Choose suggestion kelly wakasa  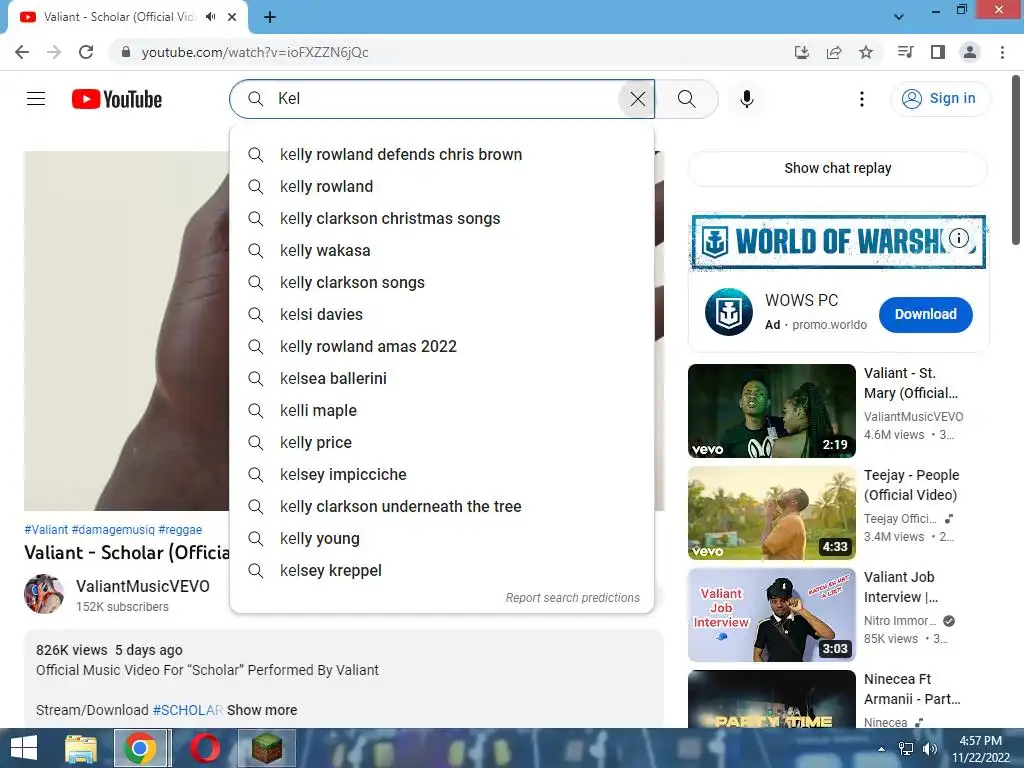click(441, 250)
